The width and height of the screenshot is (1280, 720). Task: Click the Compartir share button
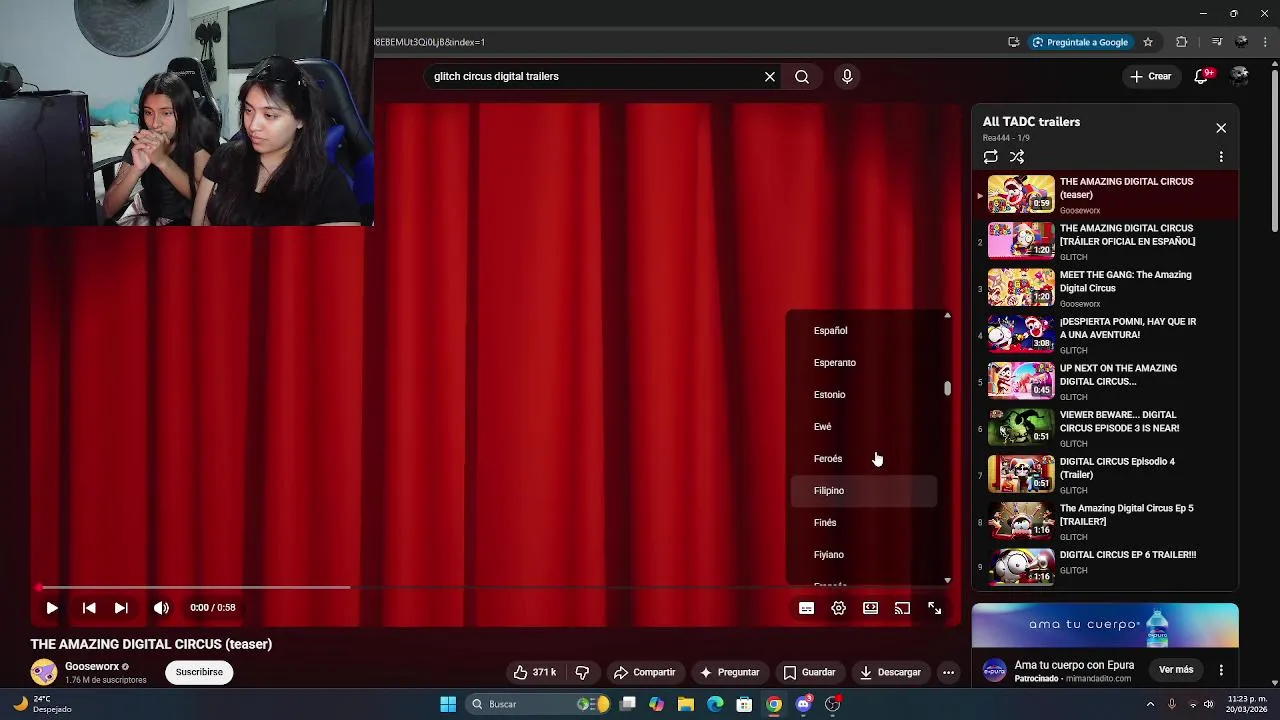(x=644, y=672)
